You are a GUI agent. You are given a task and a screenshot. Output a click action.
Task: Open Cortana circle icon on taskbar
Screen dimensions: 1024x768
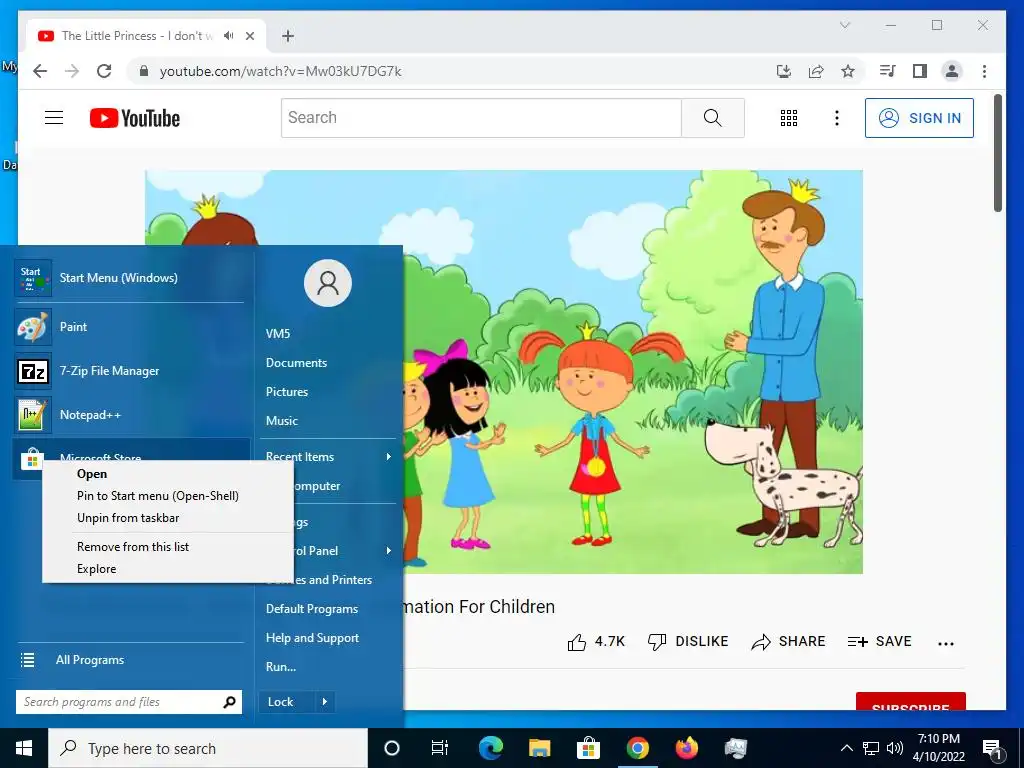click(x=392, y=748)
